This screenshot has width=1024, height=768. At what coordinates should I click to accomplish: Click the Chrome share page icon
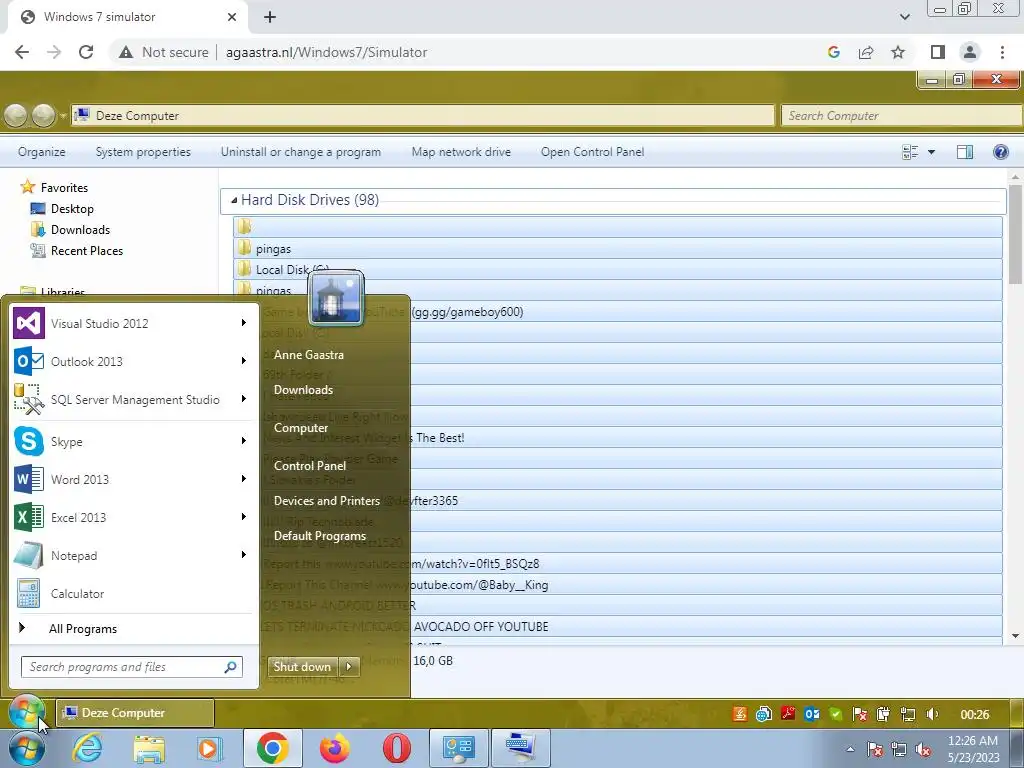pyautogui.click(x=866, y=52)
